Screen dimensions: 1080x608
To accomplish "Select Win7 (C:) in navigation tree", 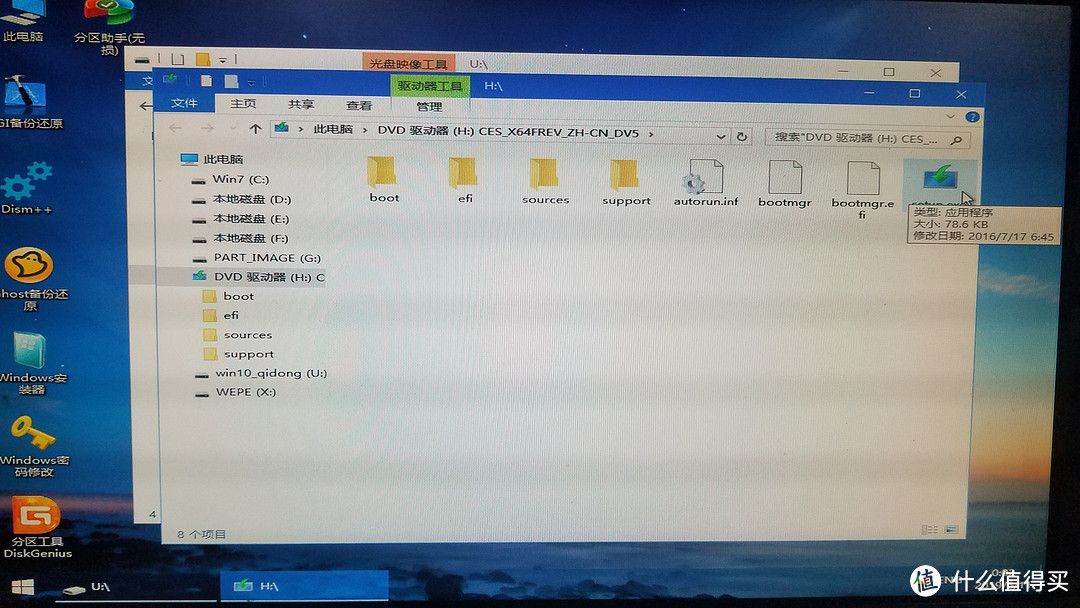I will (240, 180).
